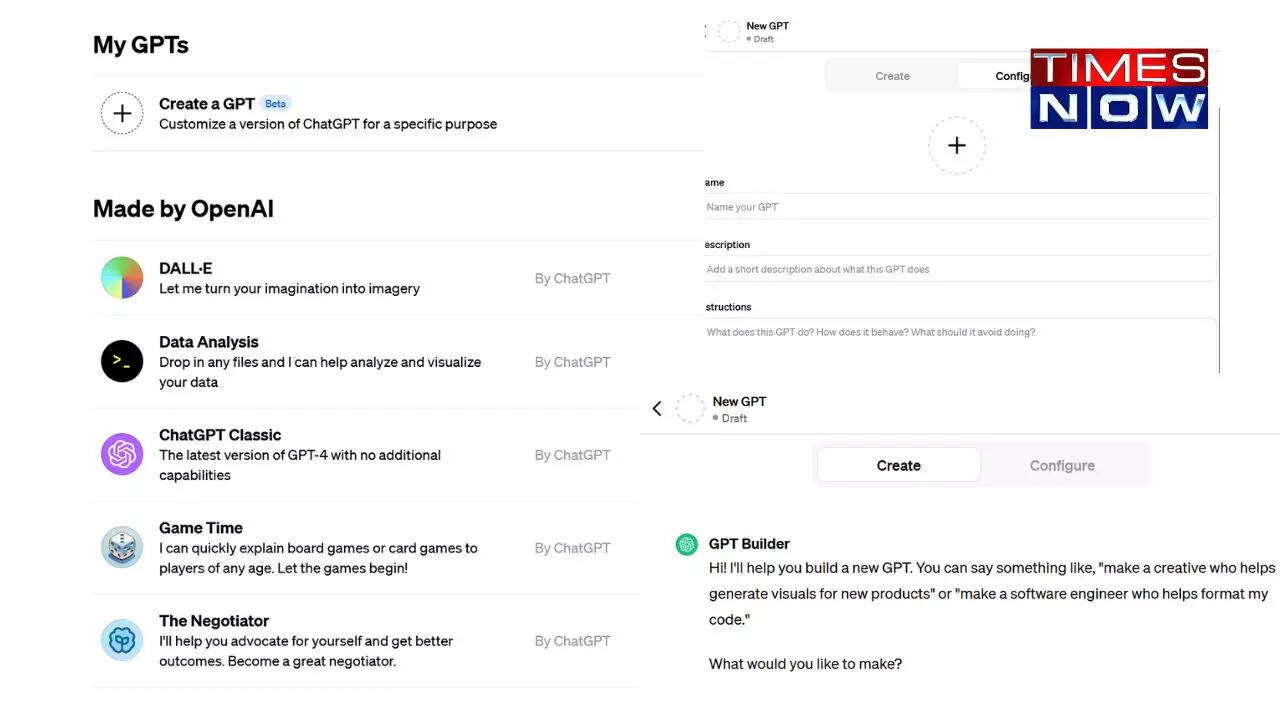Select the Create tab in upper panel
The width and height of the screenshot is (1280, 720).
point(892,76)
